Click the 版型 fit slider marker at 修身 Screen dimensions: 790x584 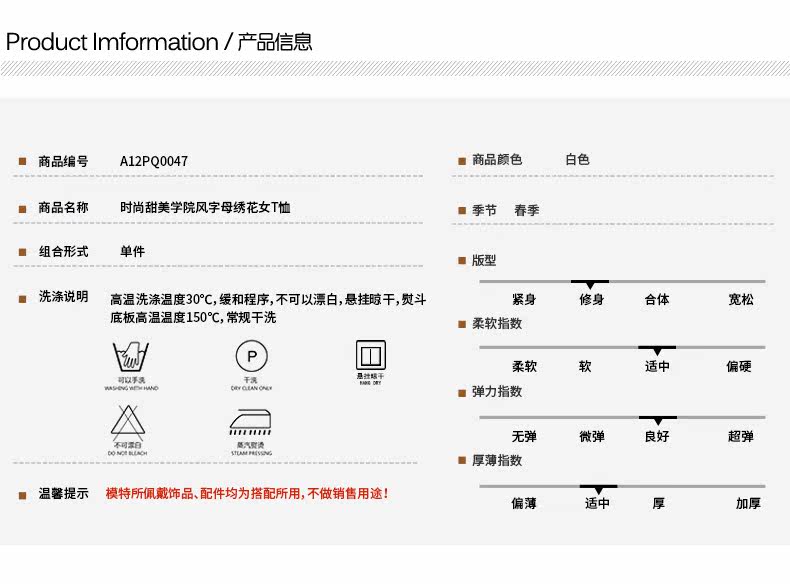(590, 284)
